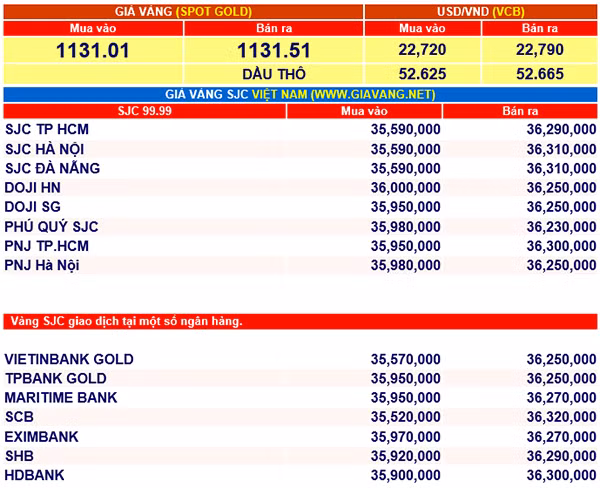Click the SCB row label

tap(19, 417)
